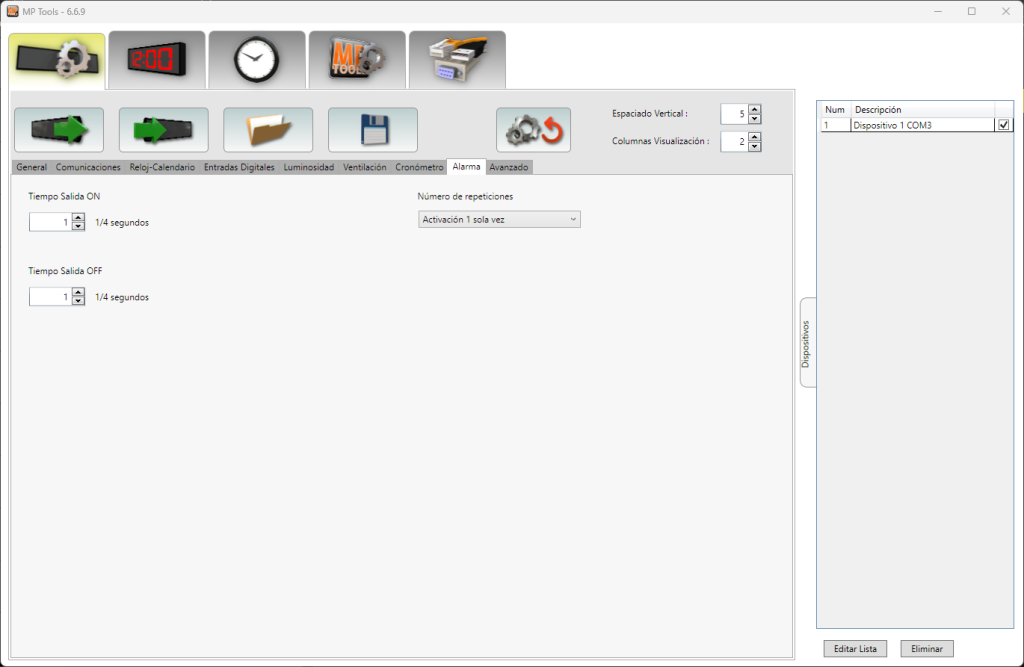
Task: Increase Tiempo Salida ON value
Action: 78,218
